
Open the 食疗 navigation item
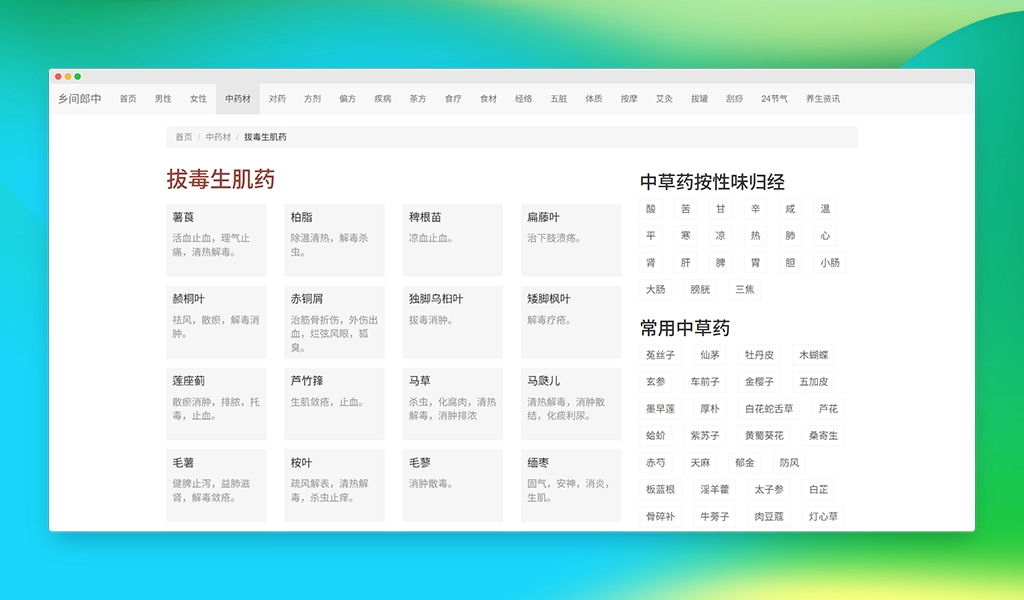click(454, 99)
